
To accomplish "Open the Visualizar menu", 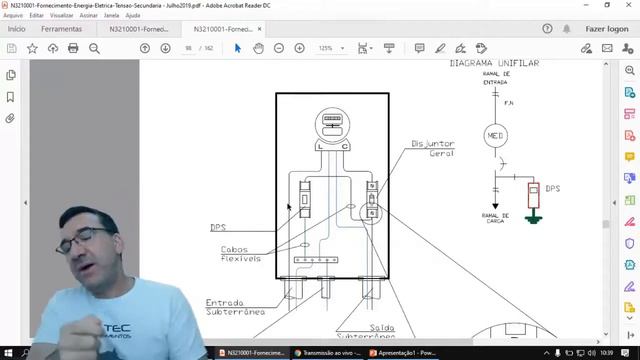I will point(62,16).
